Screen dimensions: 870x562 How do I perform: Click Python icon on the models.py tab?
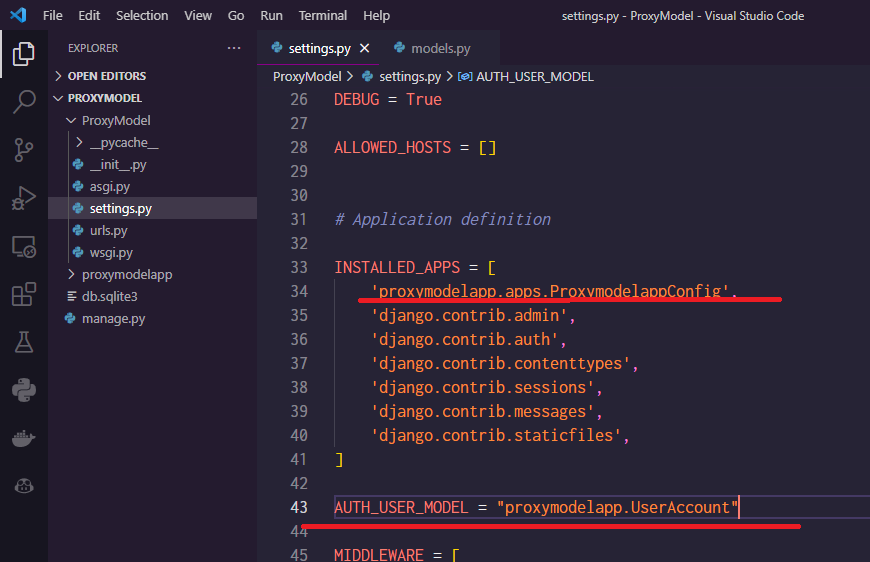coord(399,48)
